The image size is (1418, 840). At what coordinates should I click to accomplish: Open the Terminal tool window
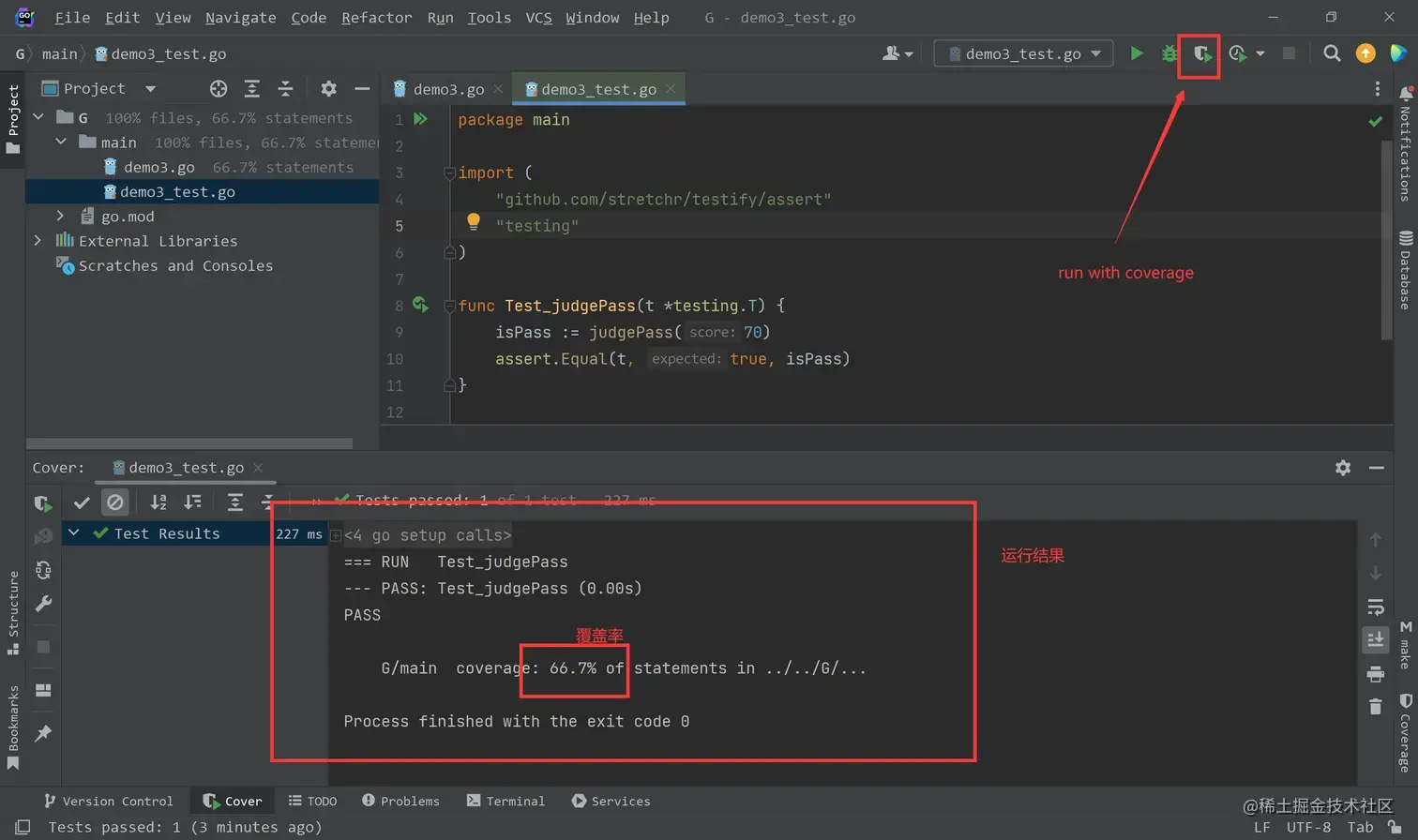pos(505,801)
